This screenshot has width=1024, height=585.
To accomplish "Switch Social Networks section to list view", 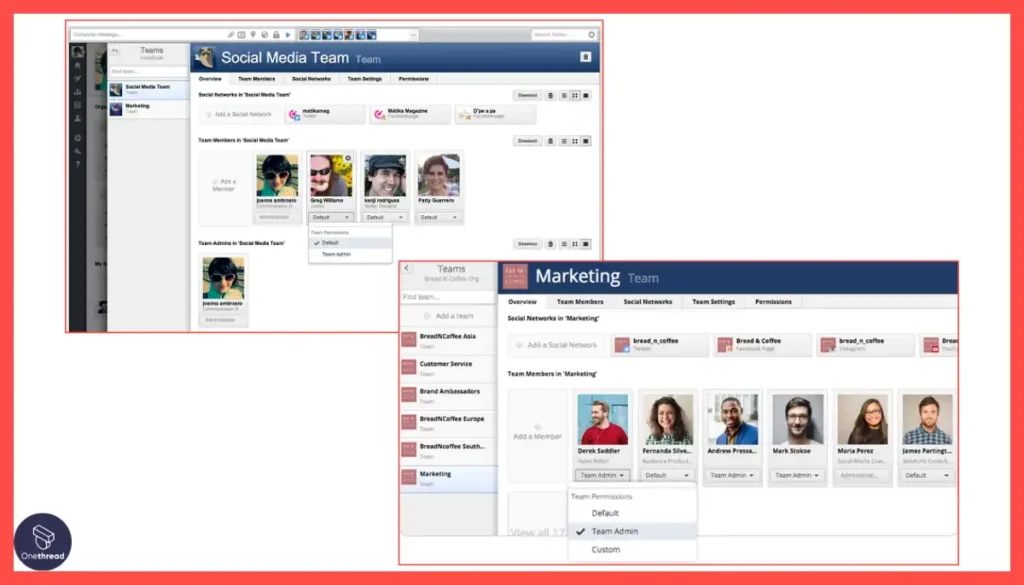I will [x=564, y=95].
